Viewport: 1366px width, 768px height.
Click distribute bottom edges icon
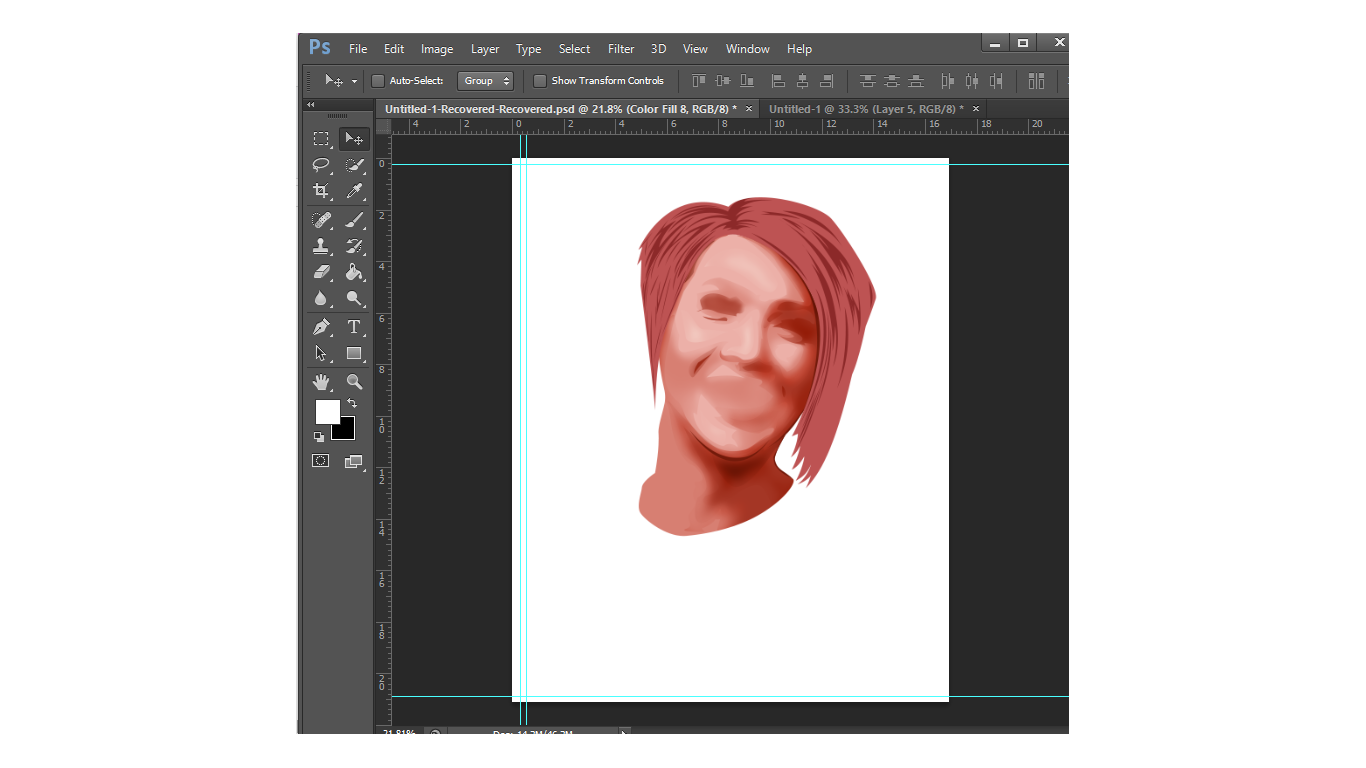[x=915, y=81]
